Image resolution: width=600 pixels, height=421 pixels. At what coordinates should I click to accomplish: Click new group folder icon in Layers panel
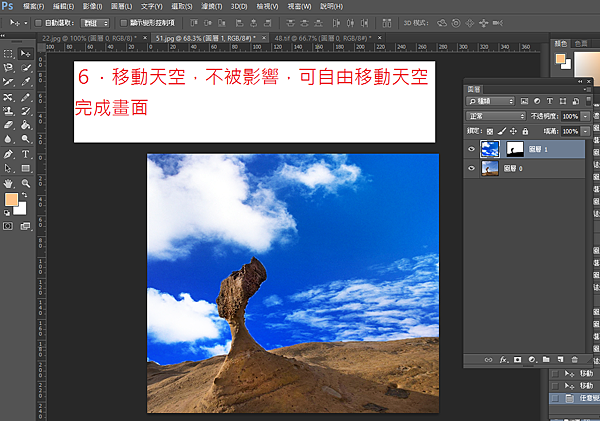[546, 359]
